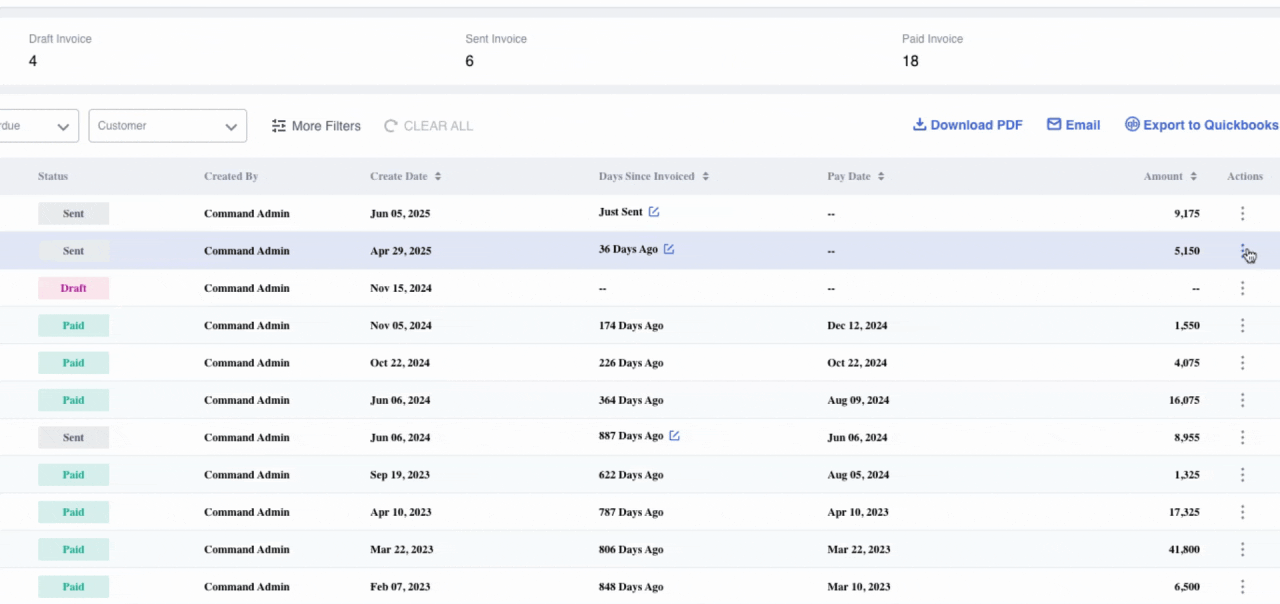This screenshot has width=1280, height=604.
Task: Sort by Amount column
Action: point(1193,177)
